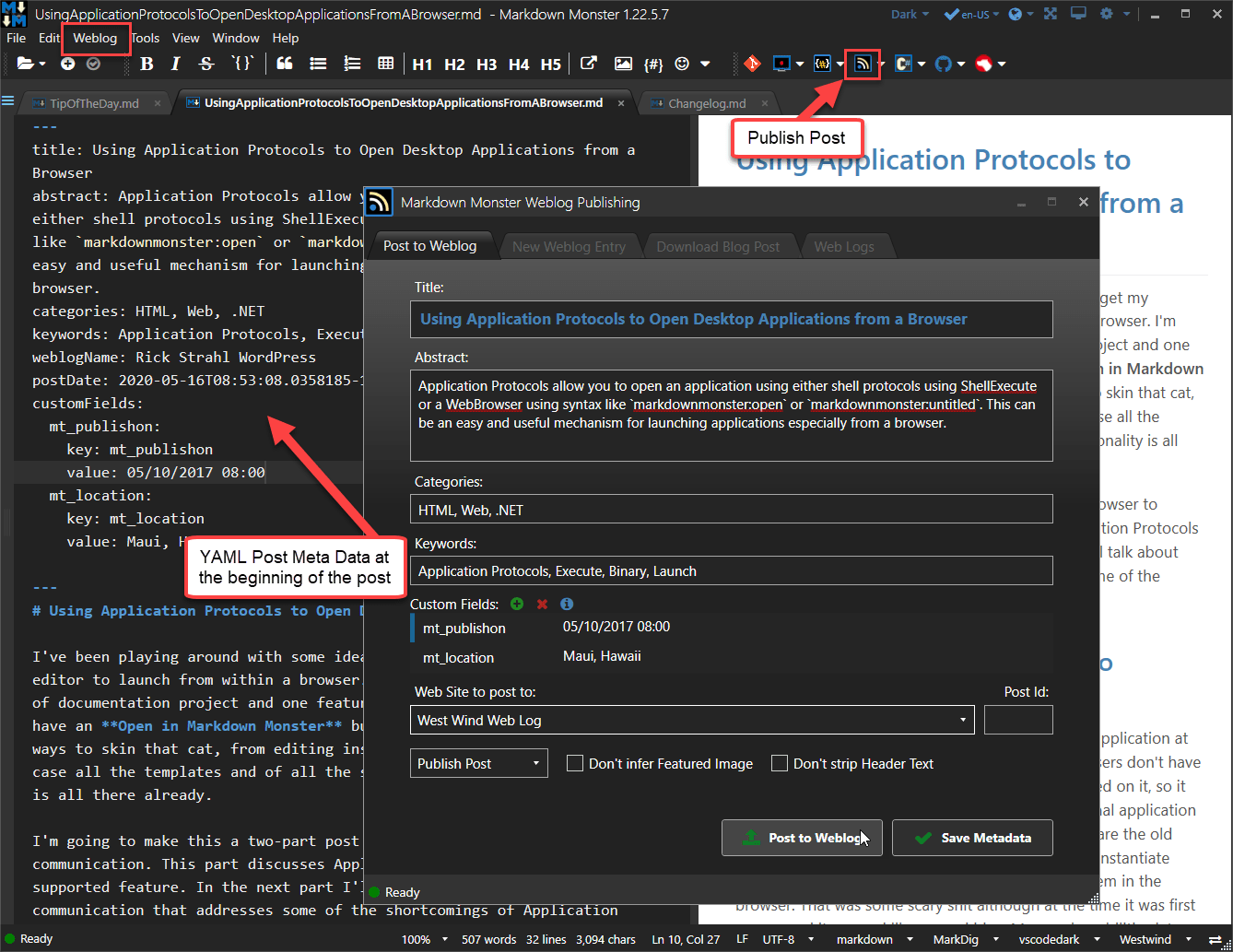
Task: Apply Bold formatting from toolbar
Action: 147,64
